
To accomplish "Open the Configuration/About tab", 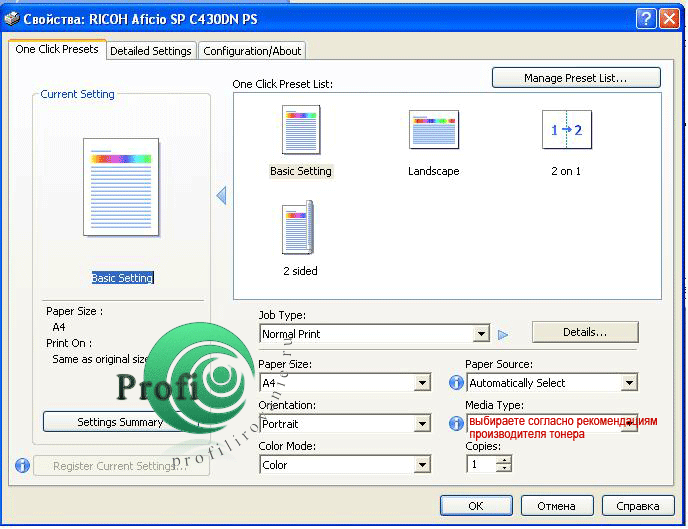I will 252,51.
